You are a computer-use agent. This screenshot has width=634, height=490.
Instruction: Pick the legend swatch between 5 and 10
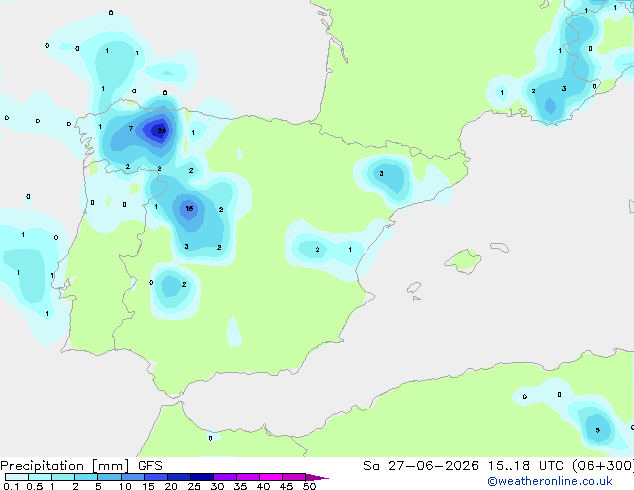(110, 477)
